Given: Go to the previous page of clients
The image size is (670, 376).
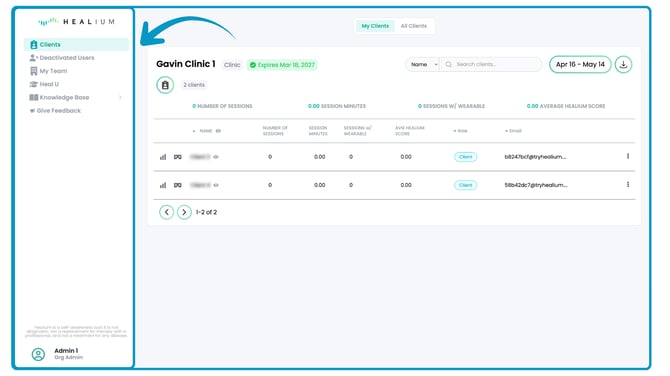Looking at the screenshot, I should [167, 212].
